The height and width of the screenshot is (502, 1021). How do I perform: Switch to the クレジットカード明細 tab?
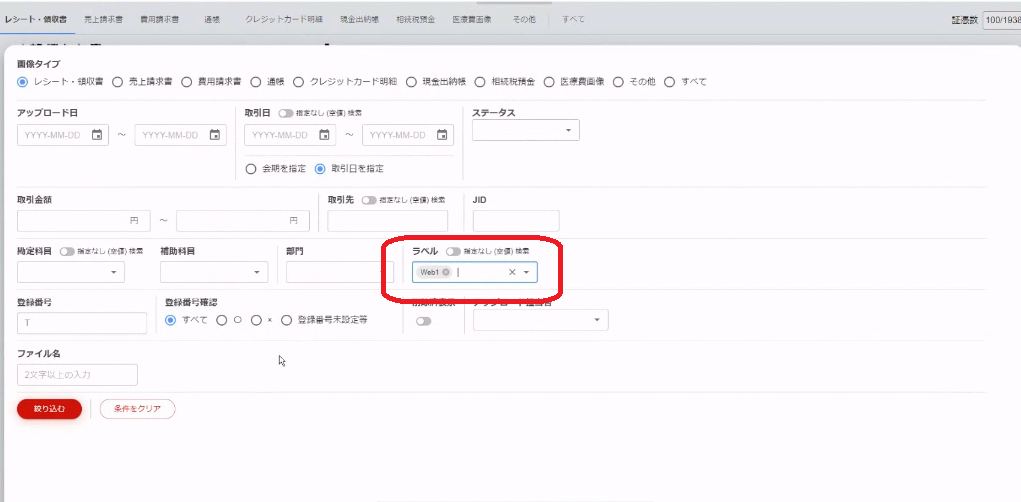click(x=284, y=20)
